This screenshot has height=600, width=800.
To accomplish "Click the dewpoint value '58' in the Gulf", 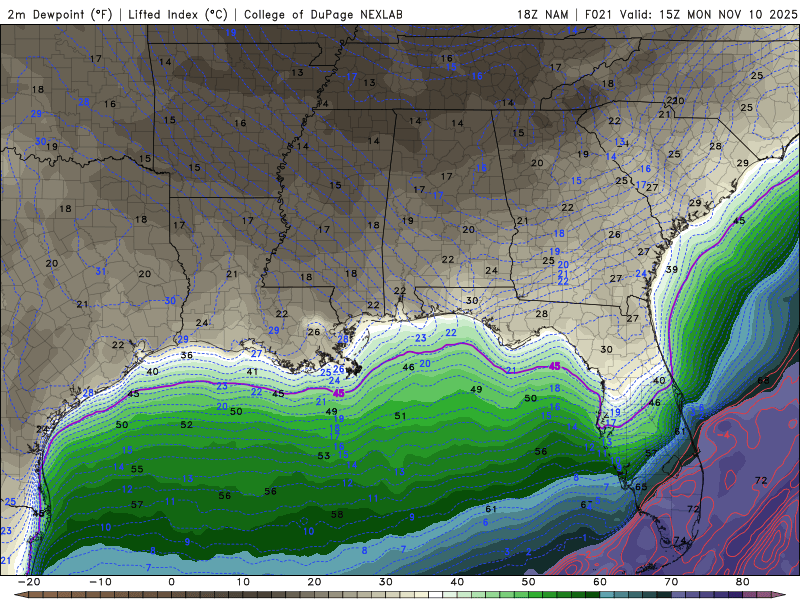I will (x=337, y=514).
